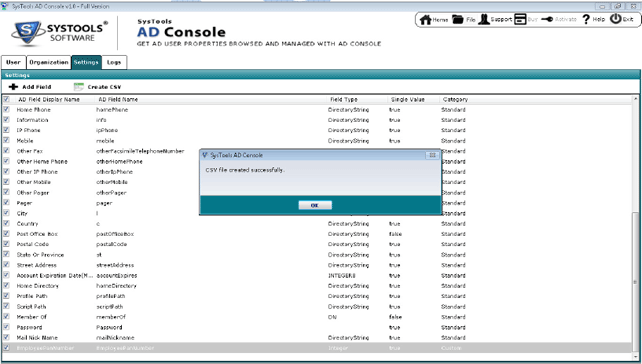Toggle the Member Of checkbox
Image resolution: width=642 pixels, height=364 pixels.
pyautogui.click(x=6, y=317)
